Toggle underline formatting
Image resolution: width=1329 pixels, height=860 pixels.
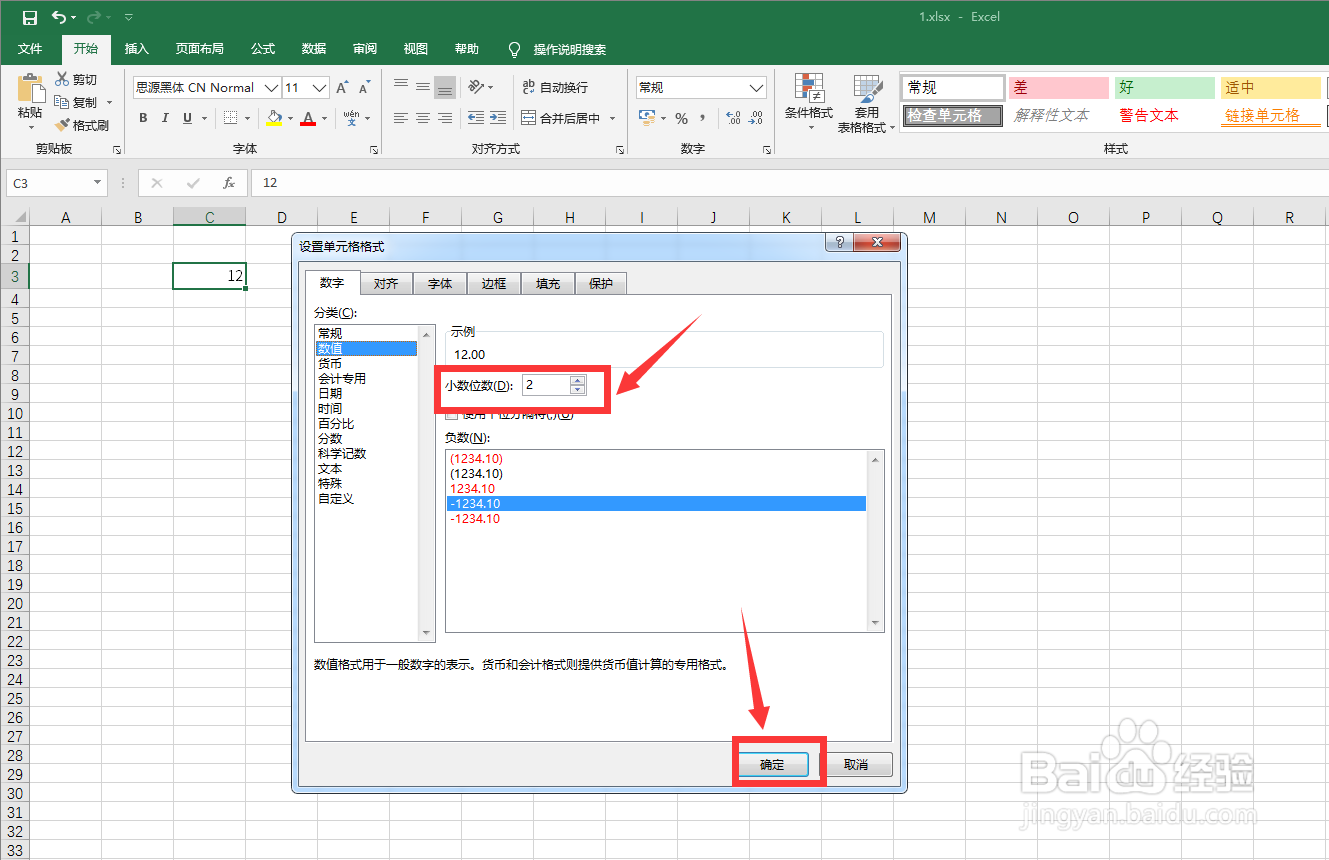[x=187, y=118]
